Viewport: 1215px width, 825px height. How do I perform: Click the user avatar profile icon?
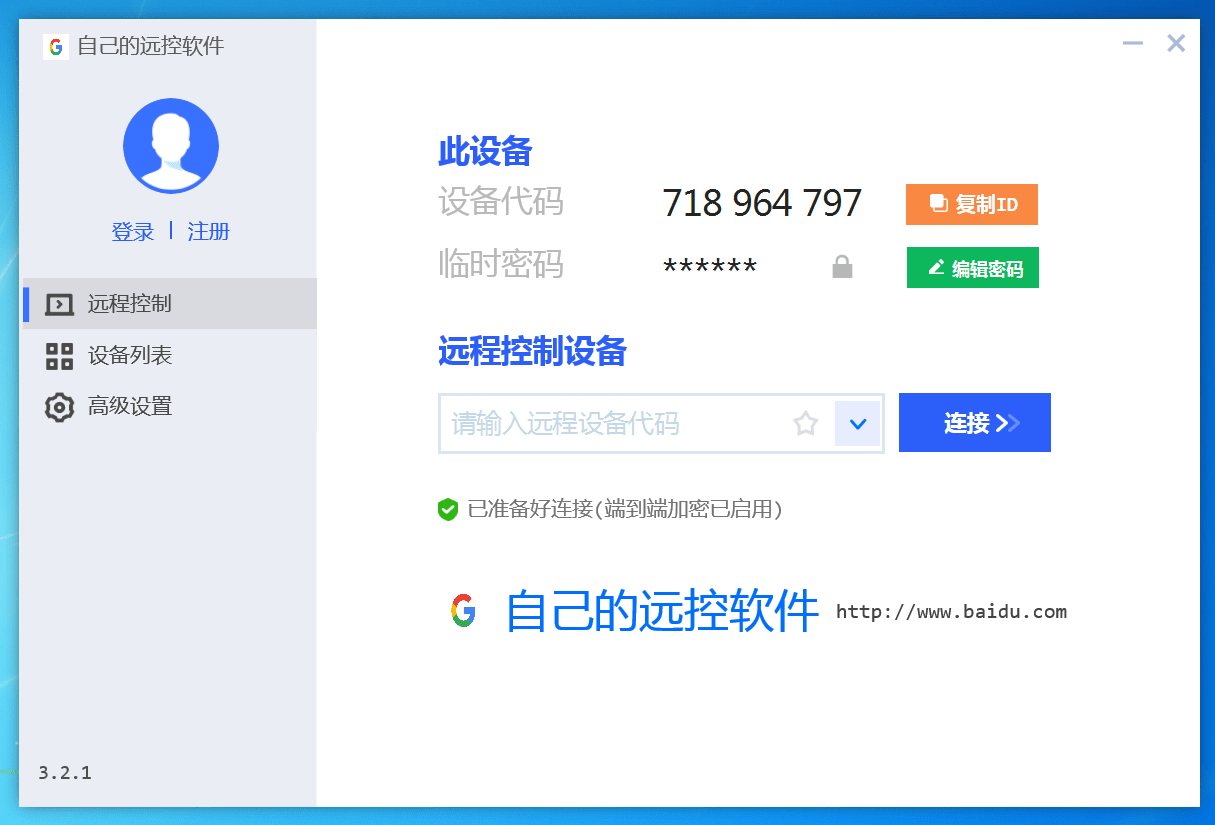click(171, 145)
